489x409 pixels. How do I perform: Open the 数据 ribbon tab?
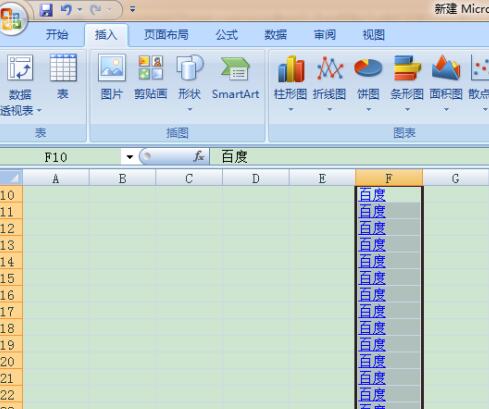[x=276, y=35]
